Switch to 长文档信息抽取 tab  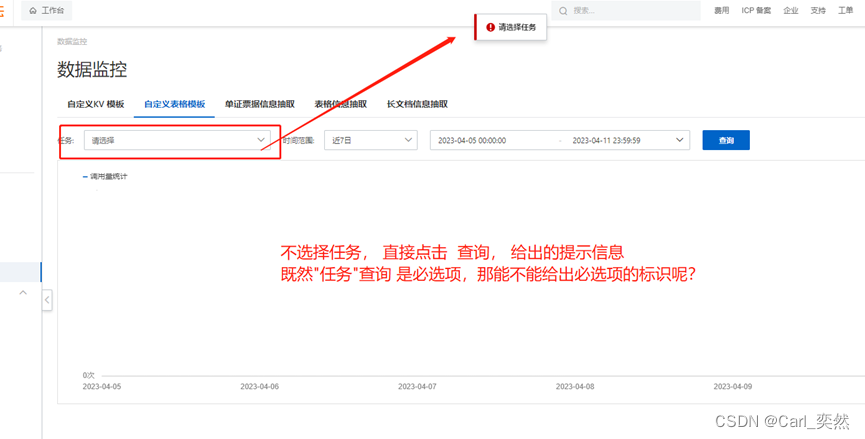click(417, 104)
